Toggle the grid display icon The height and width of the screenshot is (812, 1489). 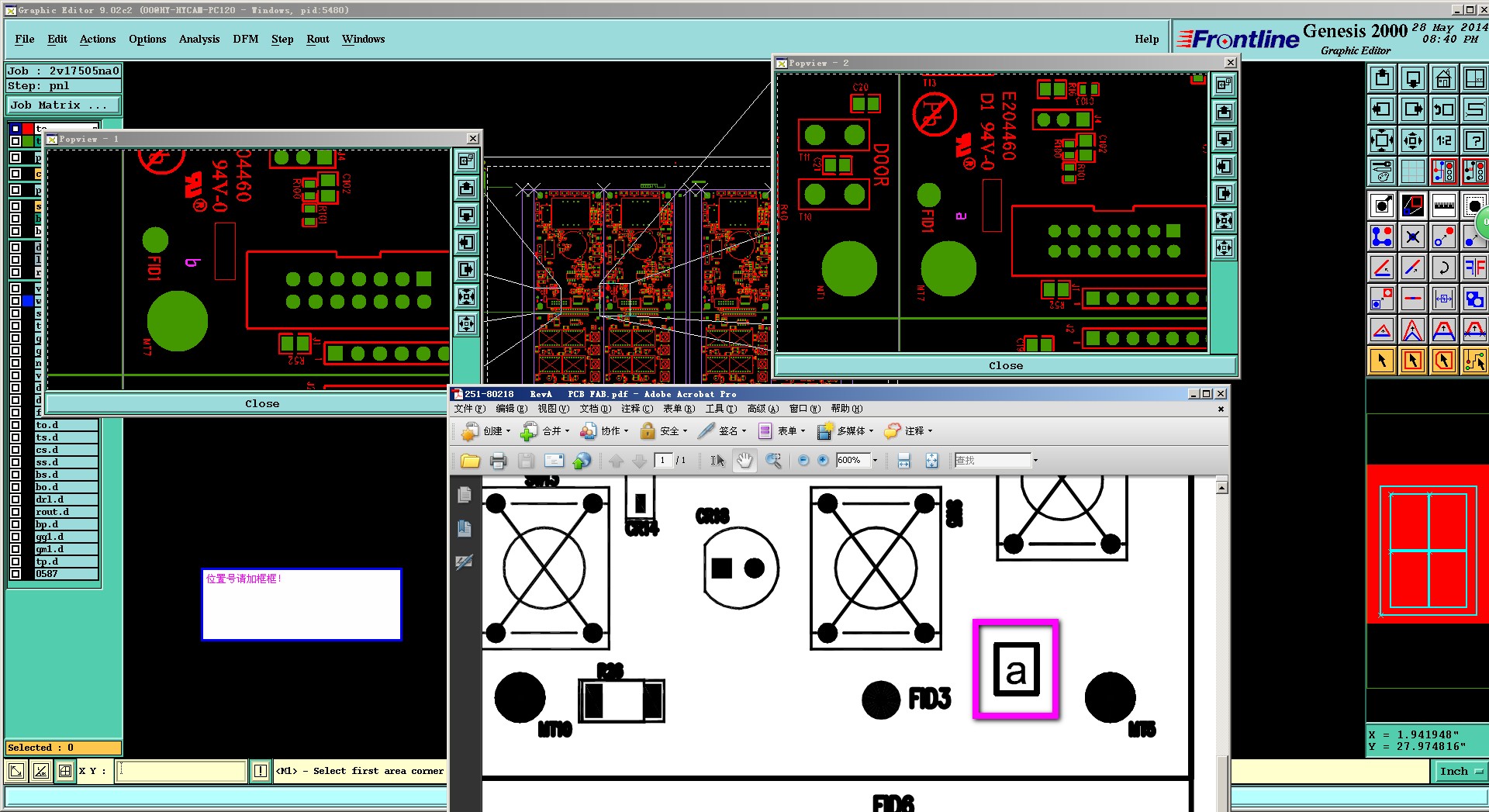click(x=1413, y=171)
